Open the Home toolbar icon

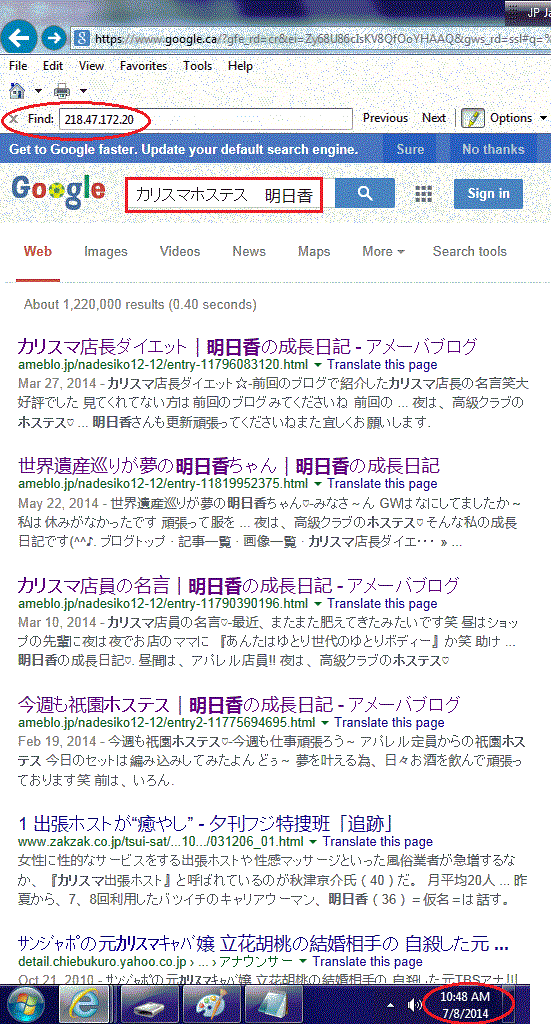coord(19,90)
